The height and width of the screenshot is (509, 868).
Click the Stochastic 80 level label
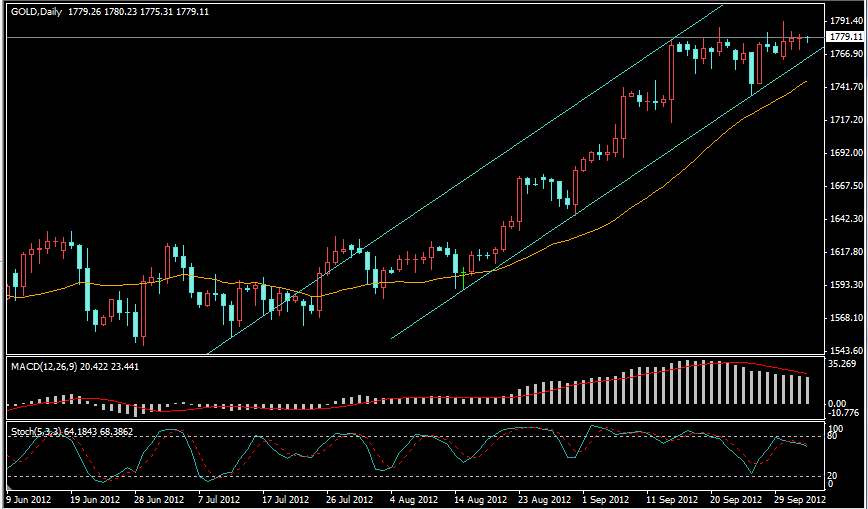pyautogui.click(x=834, y=436)
